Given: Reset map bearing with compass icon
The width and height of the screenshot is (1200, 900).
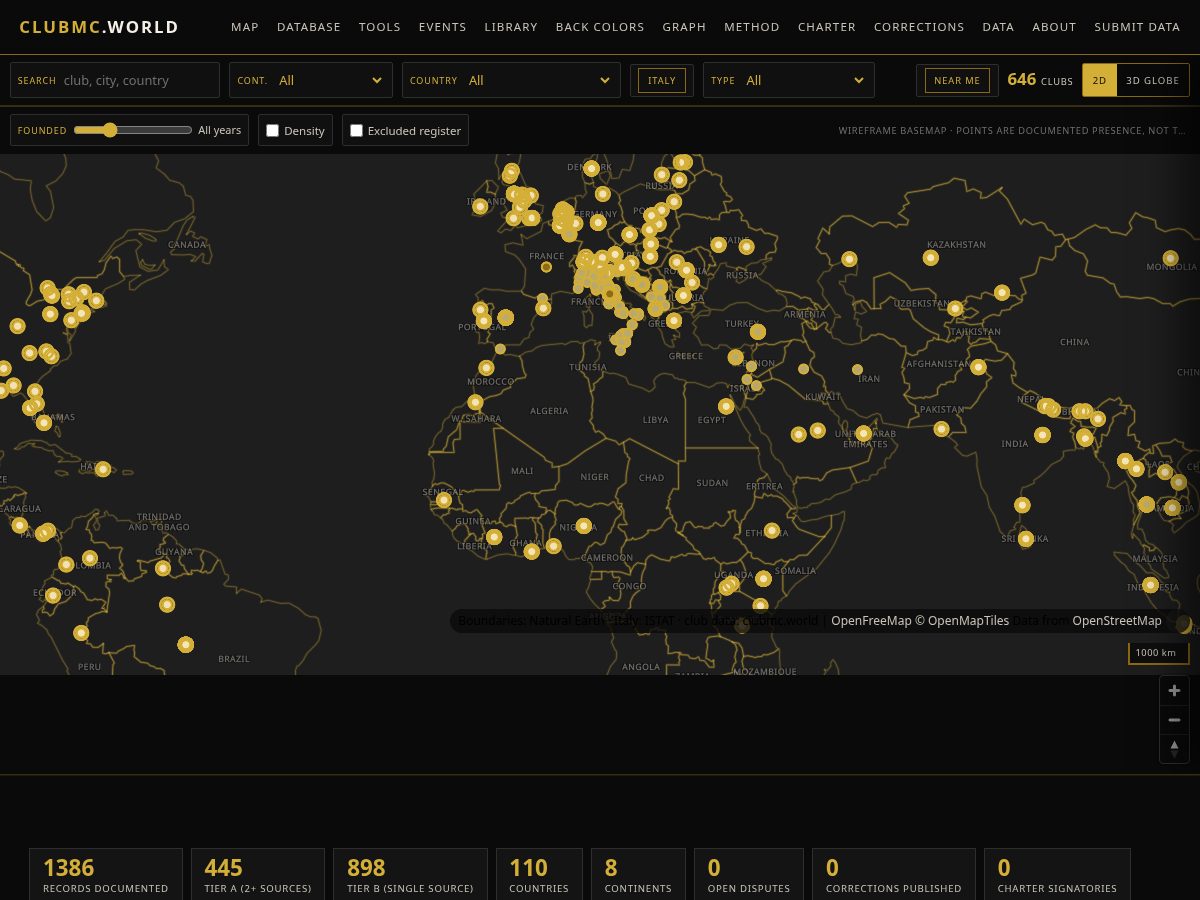Looking at the screenshot, I should [x=1174, y=748].
